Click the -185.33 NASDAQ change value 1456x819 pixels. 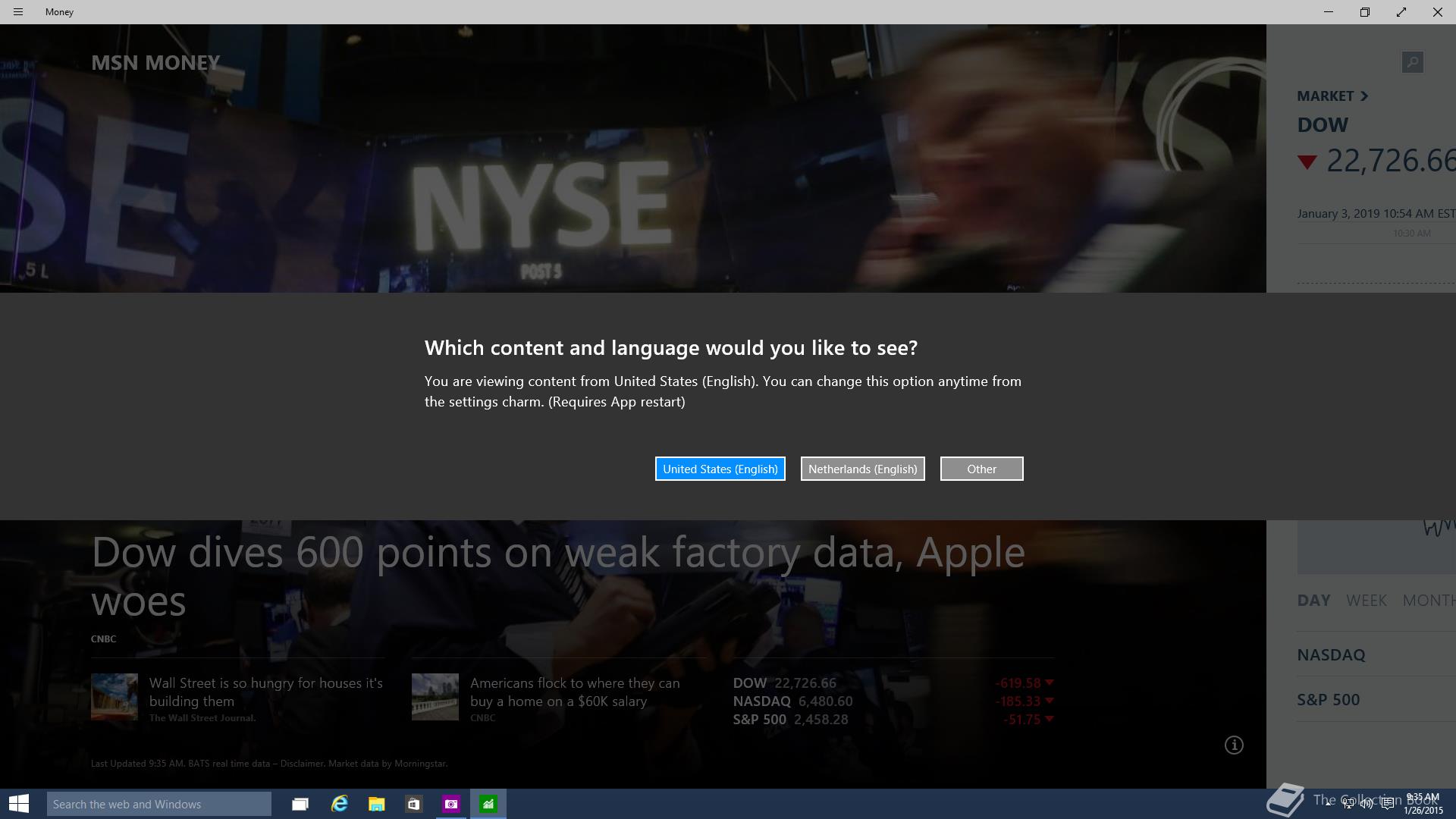[1018, 701]
